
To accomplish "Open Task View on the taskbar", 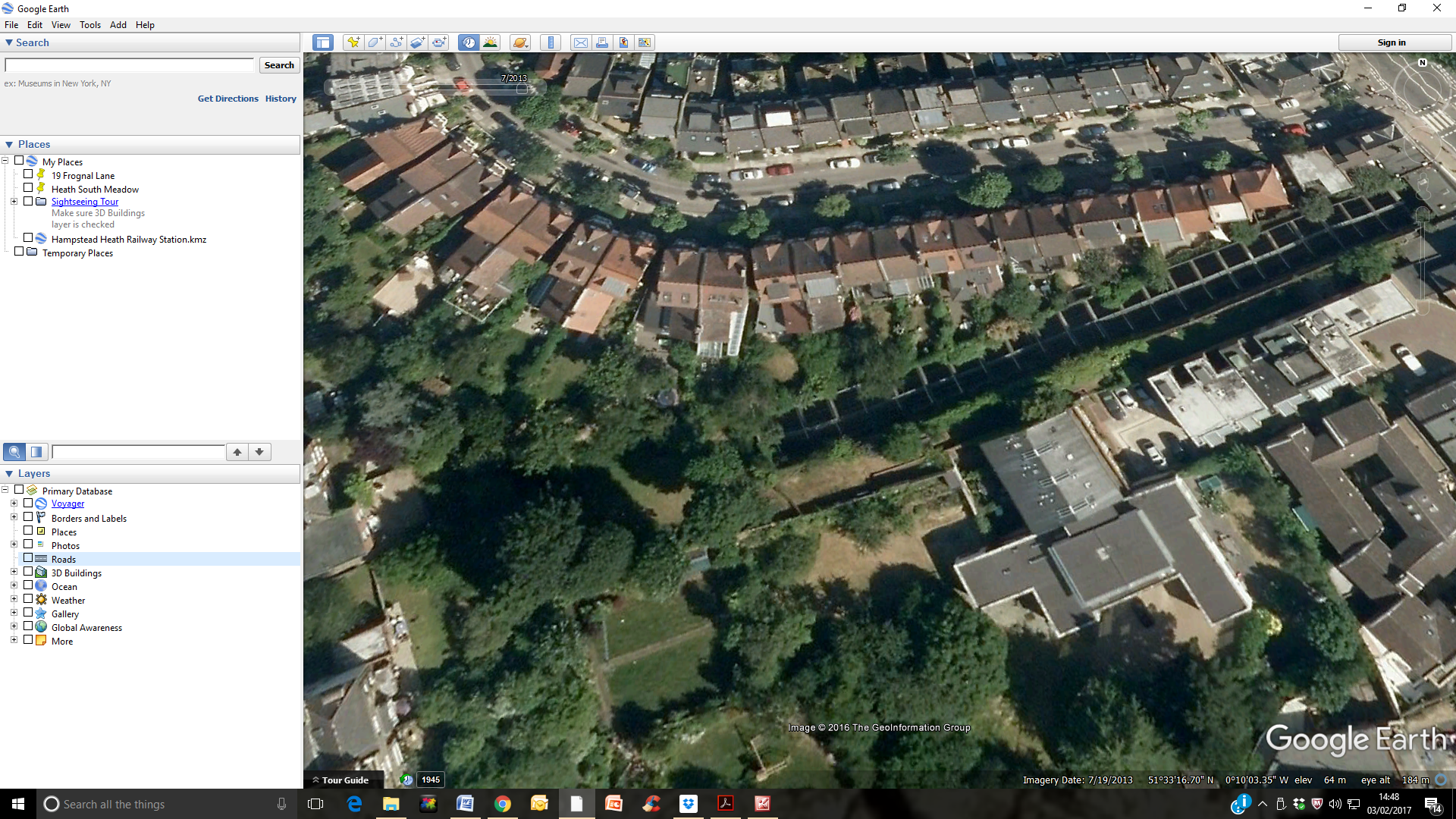I will 315,804.
